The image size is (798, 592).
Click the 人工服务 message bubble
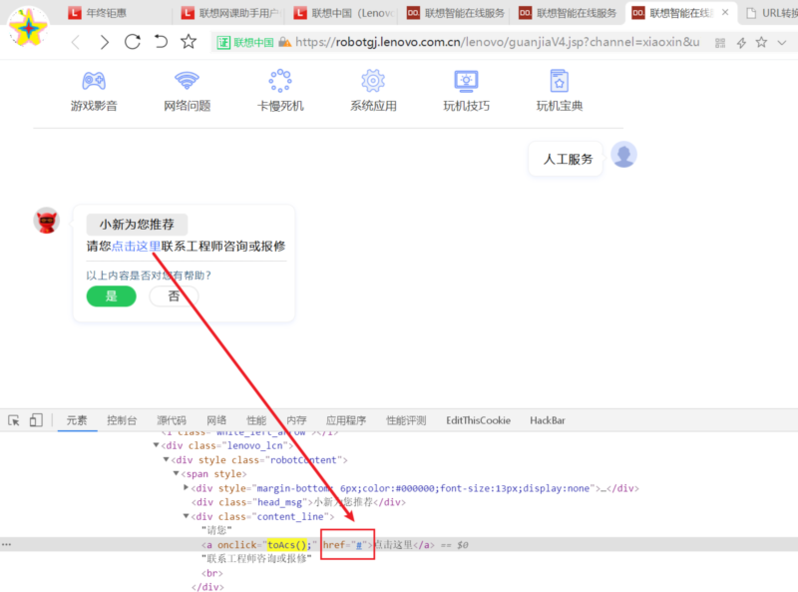pyautogui.click(x=567, y=159)
